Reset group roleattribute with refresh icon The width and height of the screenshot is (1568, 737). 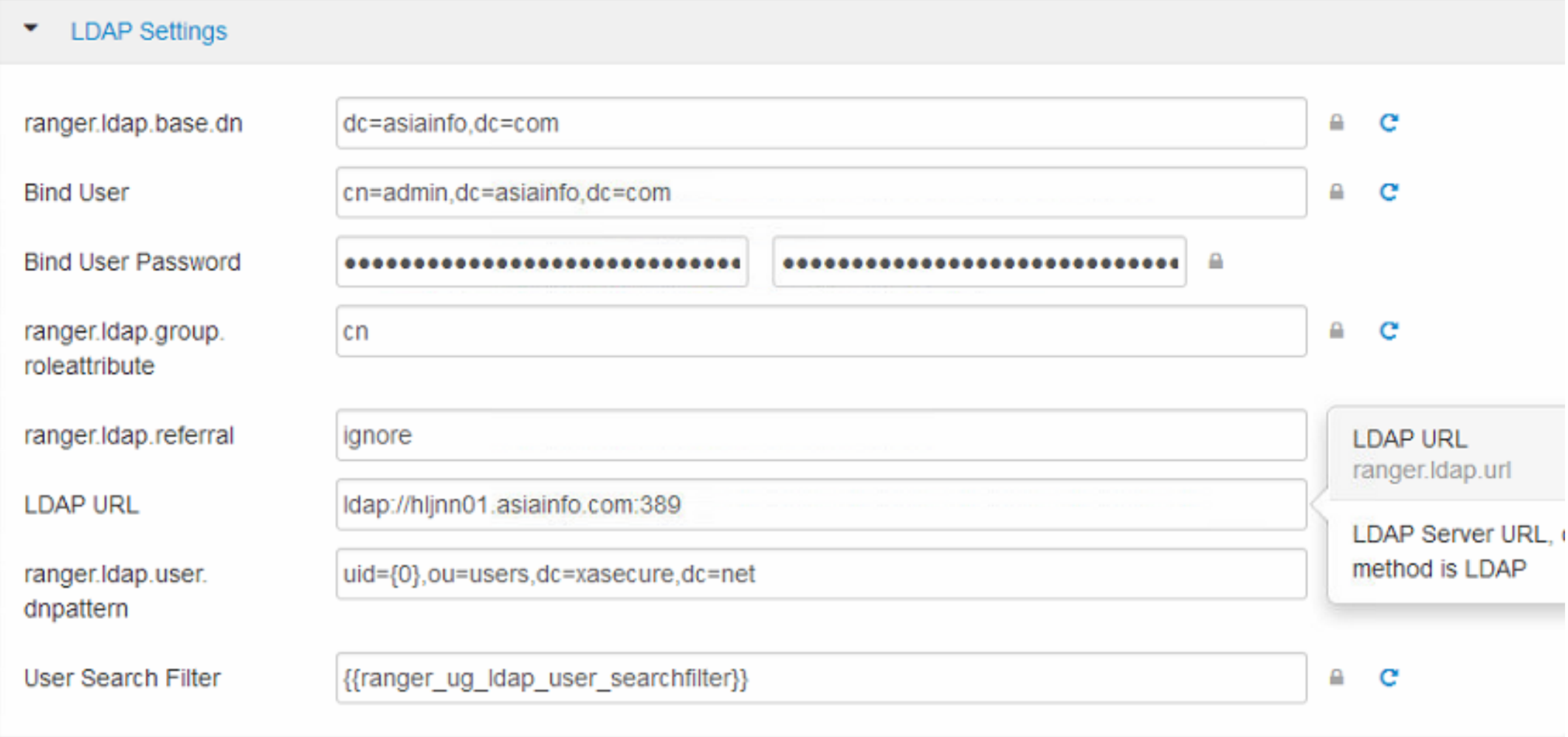click(x=1389, y=331)
